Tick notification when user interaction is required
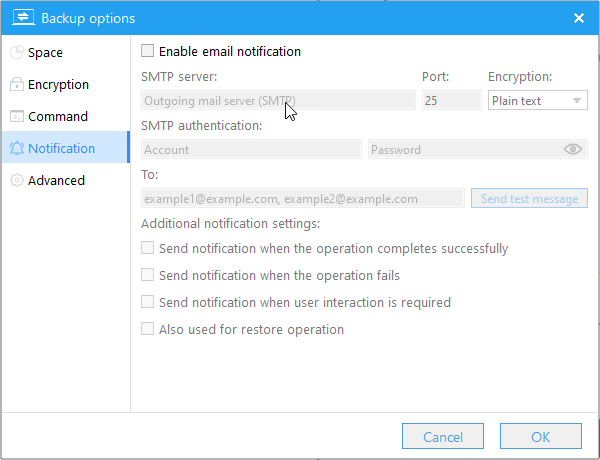 148,302
